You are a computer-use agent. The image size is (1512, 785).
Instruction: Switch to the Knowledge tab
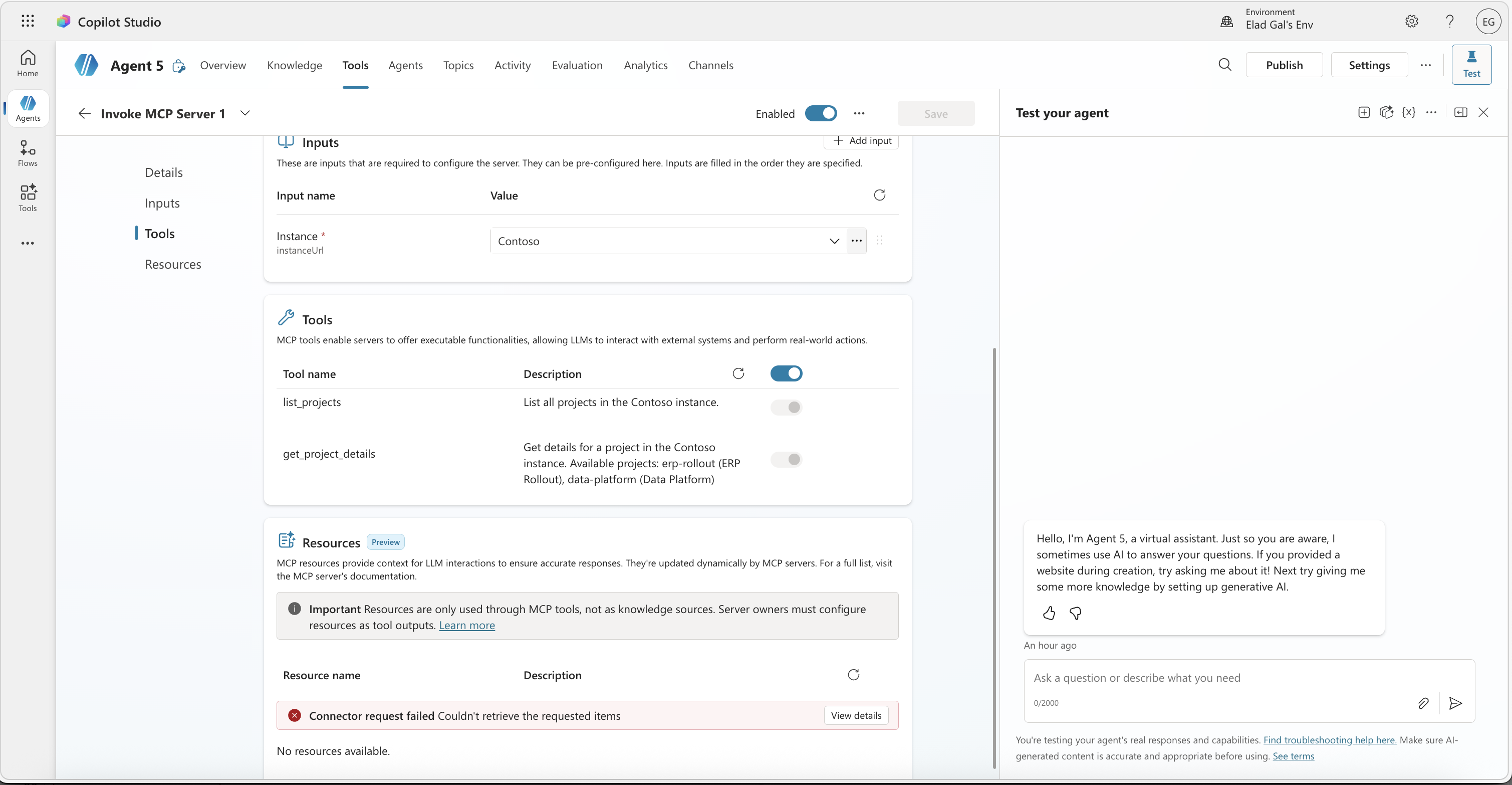click(294, 65)
